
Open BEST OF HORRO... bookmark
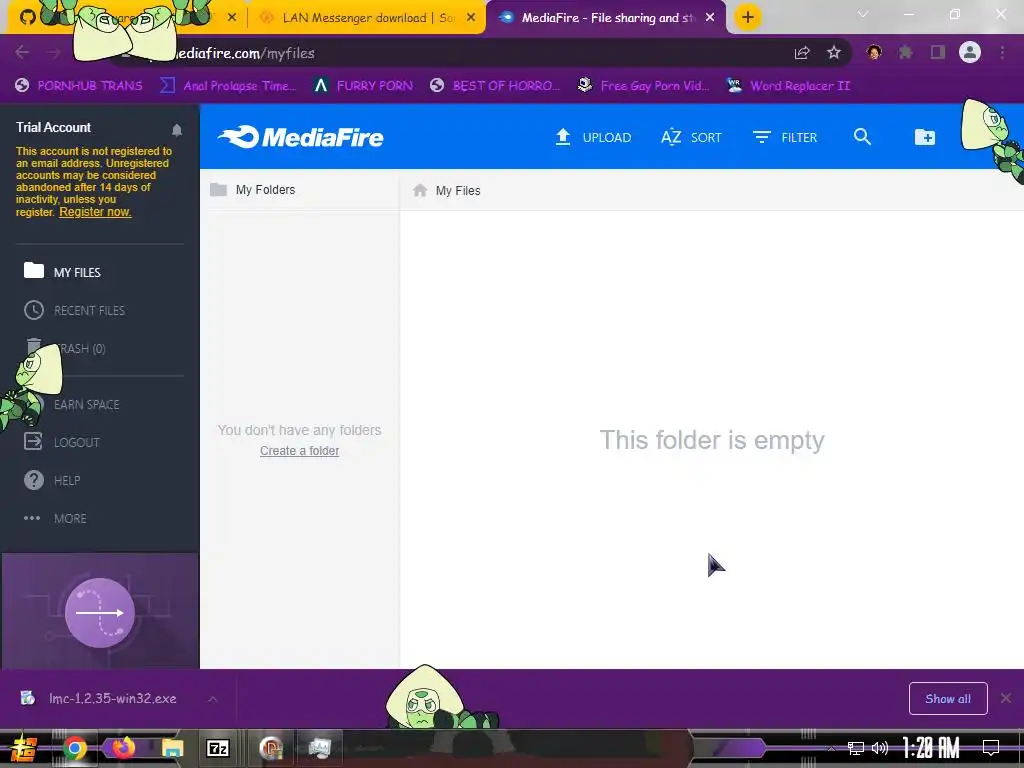pos(495,86)
